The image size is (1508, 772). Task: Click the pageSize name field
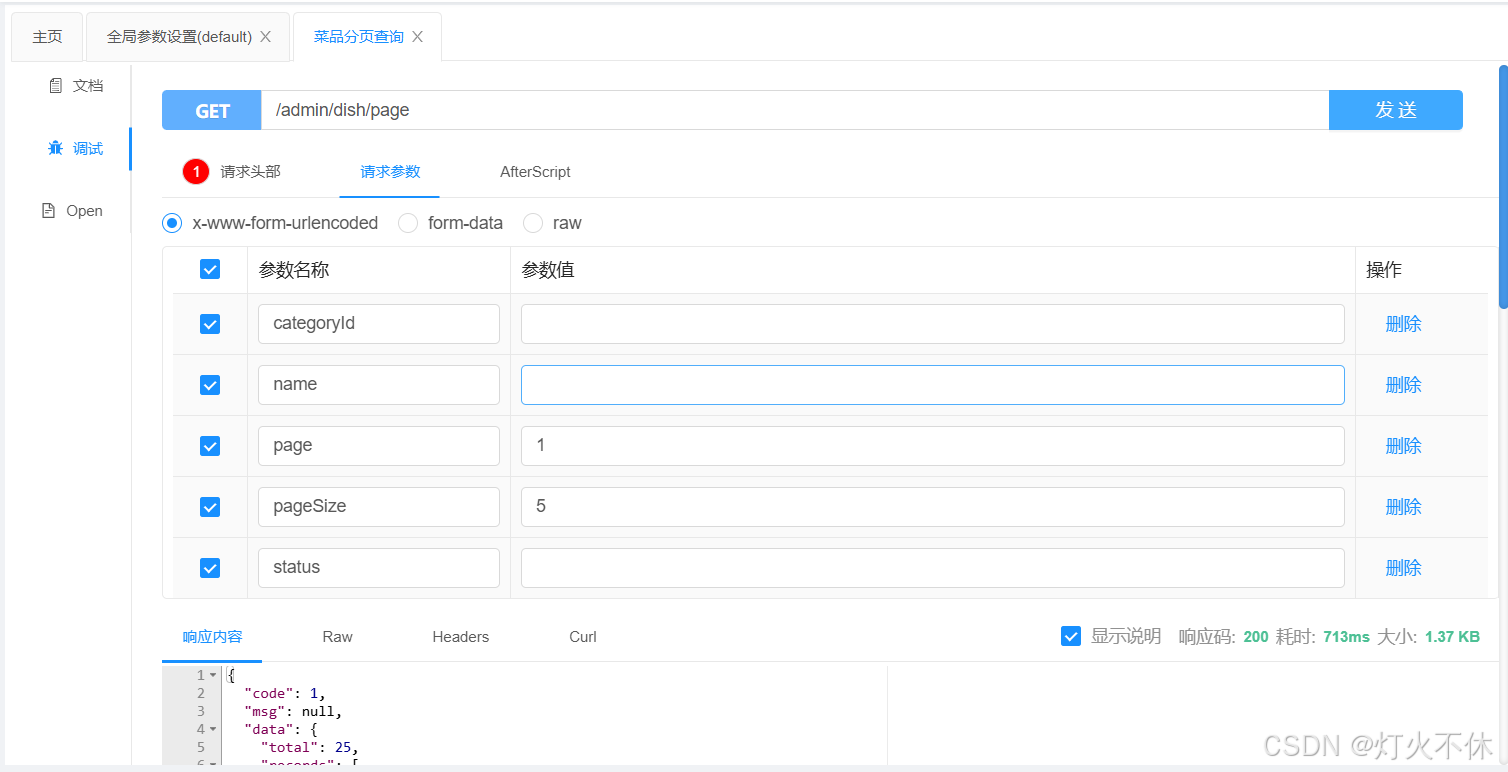point(379,507)
